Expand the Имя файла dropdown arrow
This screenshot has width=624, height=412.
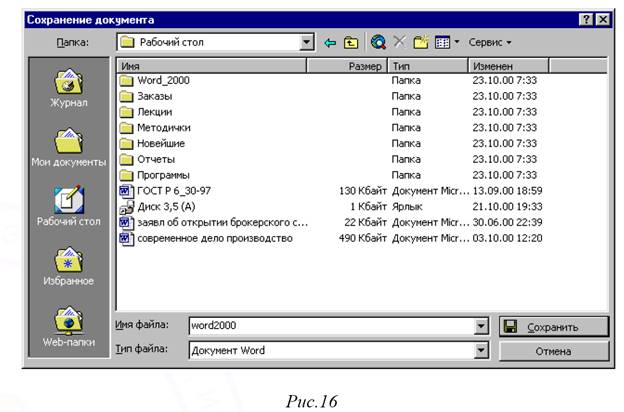coord(481,326)
